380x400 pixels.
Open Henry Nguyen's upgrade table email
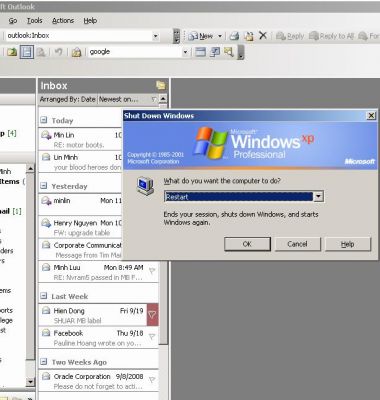(81, 228)
